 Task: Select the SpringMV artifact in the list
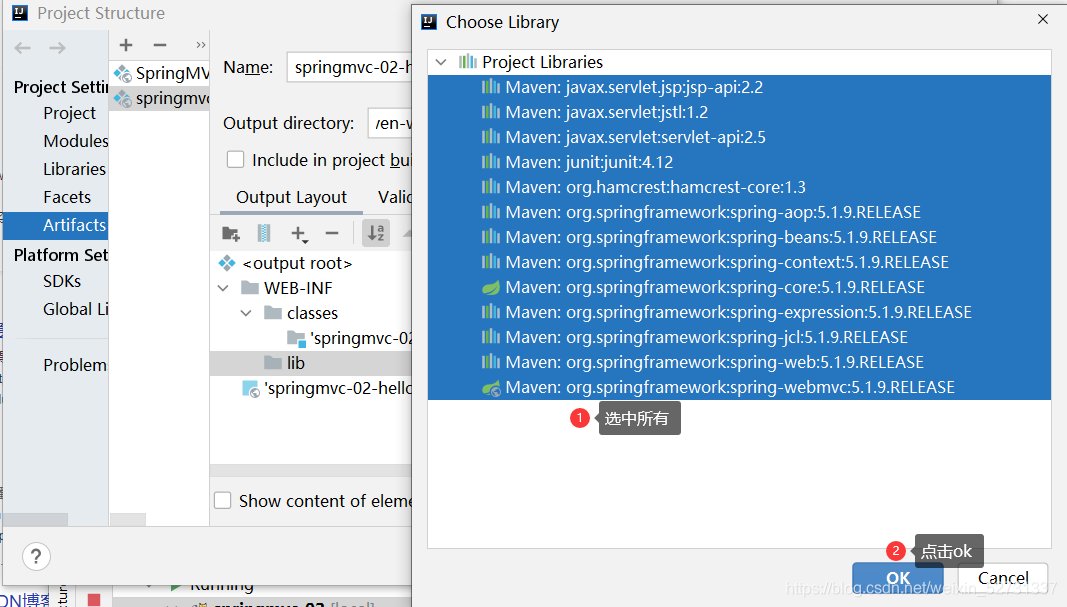(x=161, y=73)
